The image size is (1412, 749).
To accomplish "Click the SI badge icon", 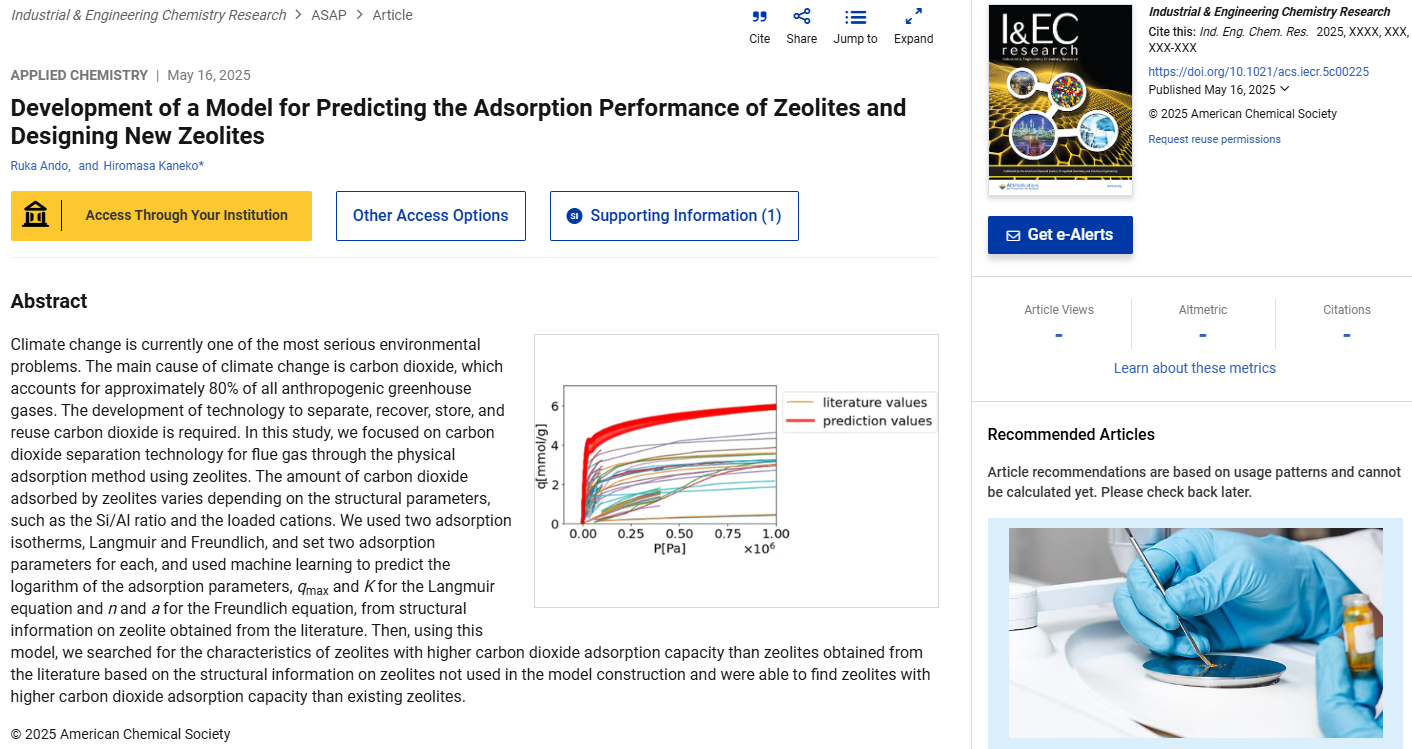I will (x=574, y=216).
